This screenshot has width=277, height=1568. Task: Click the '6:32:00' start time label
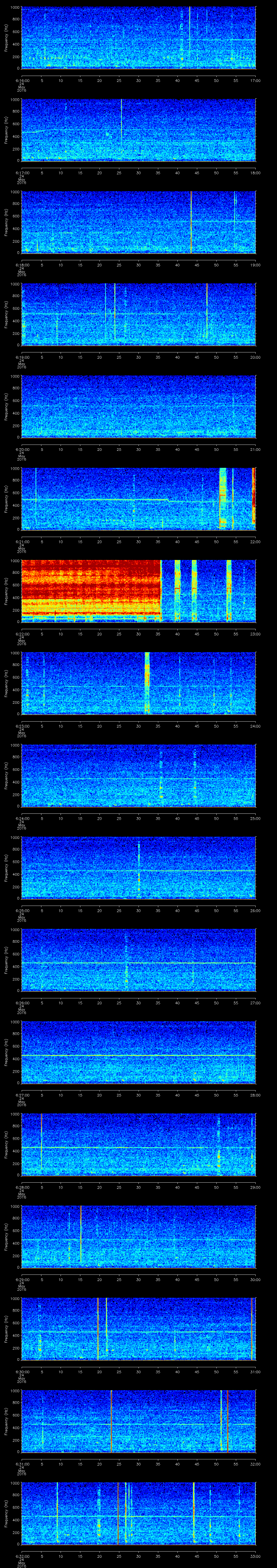[22, 1556]
